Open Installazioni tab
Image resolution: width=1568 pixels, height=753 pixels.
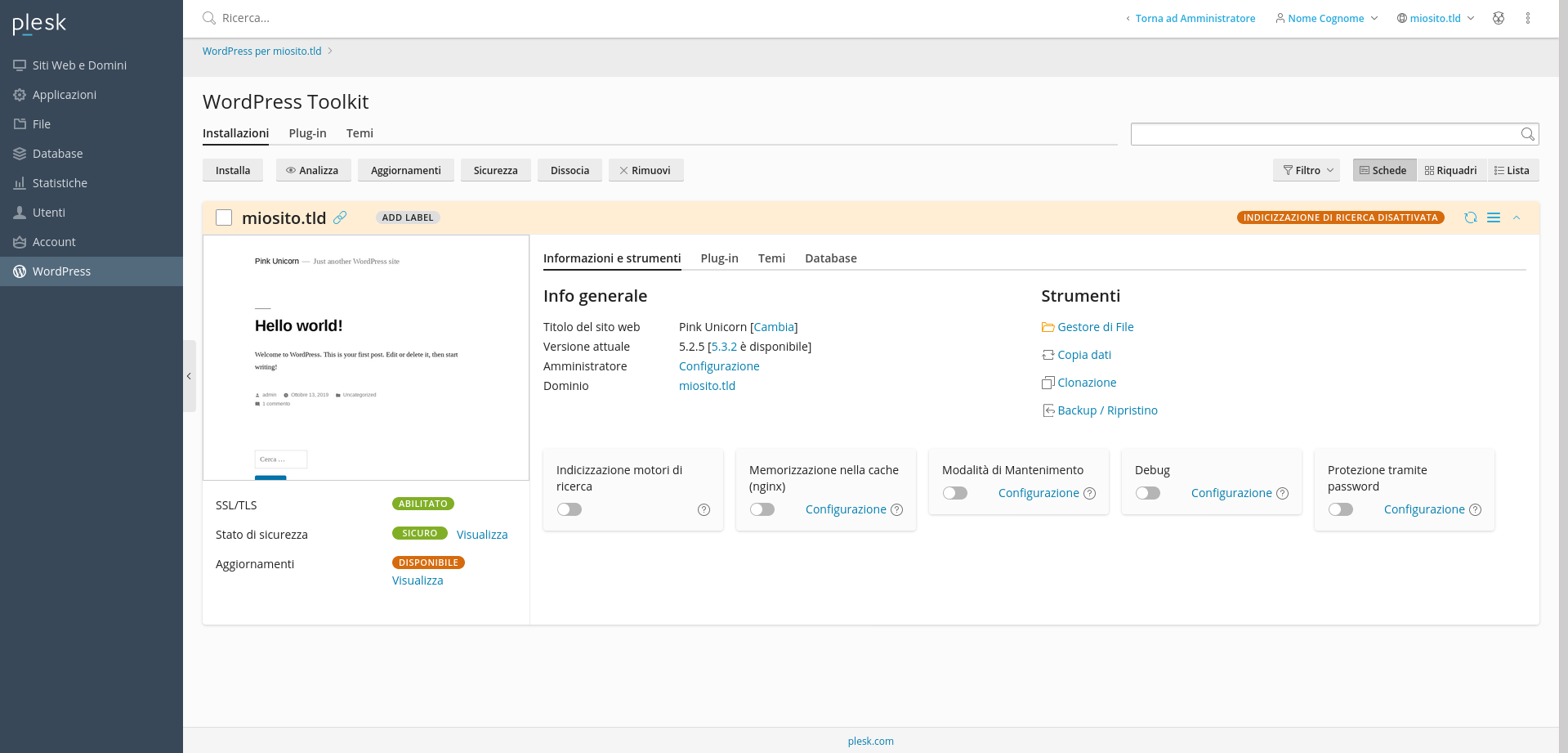235,133
